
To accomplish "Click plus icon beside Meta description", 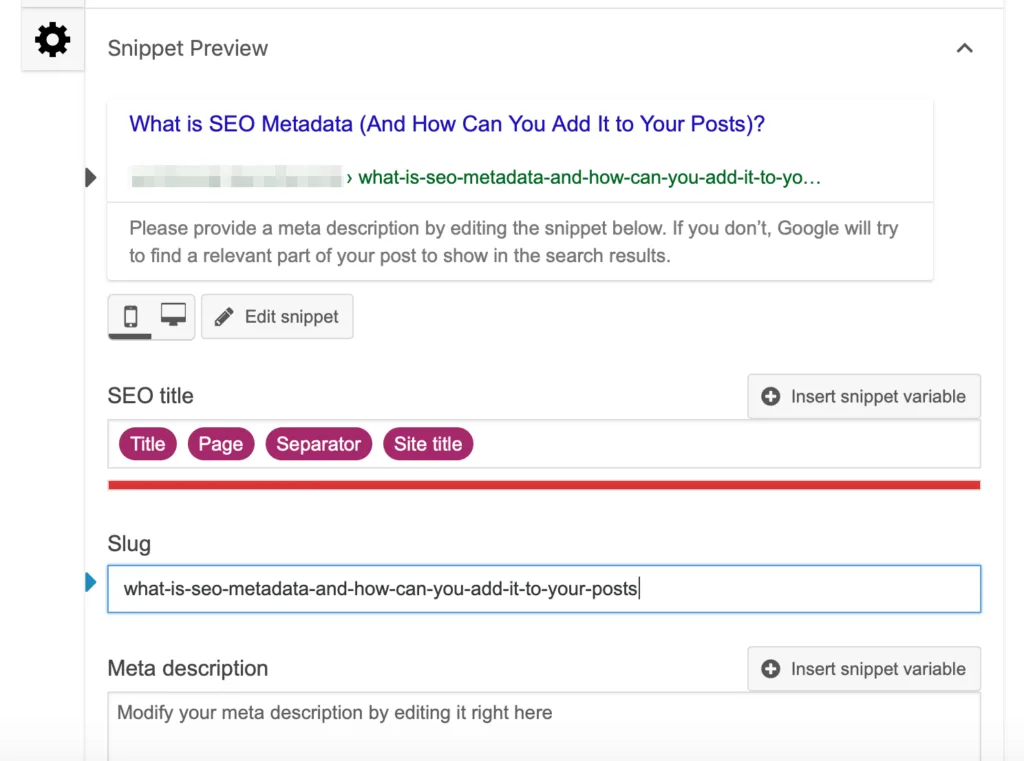I will 771,669.
